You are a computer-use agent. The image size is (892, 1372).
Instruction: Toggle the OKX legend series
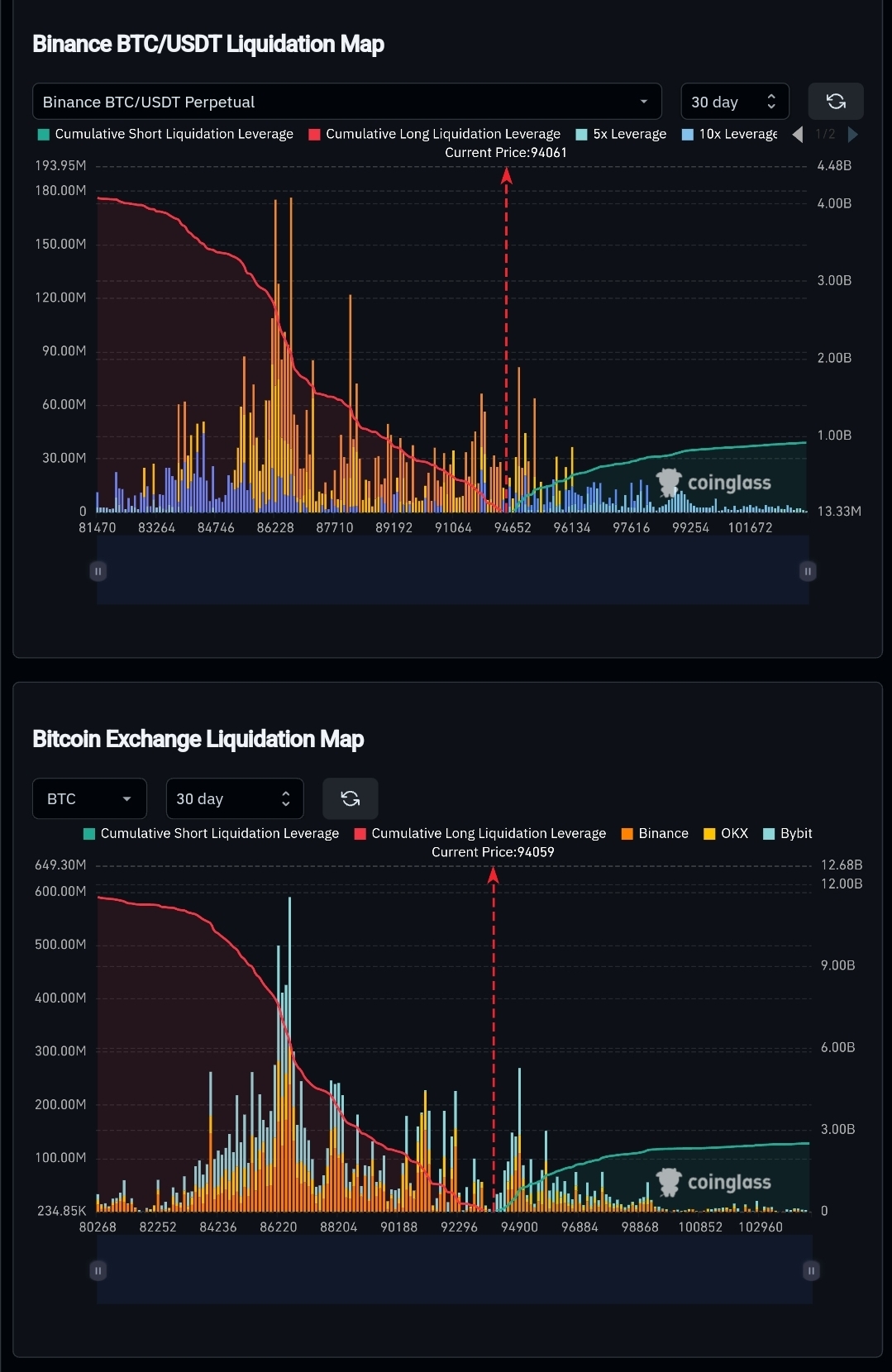(726, 833)
